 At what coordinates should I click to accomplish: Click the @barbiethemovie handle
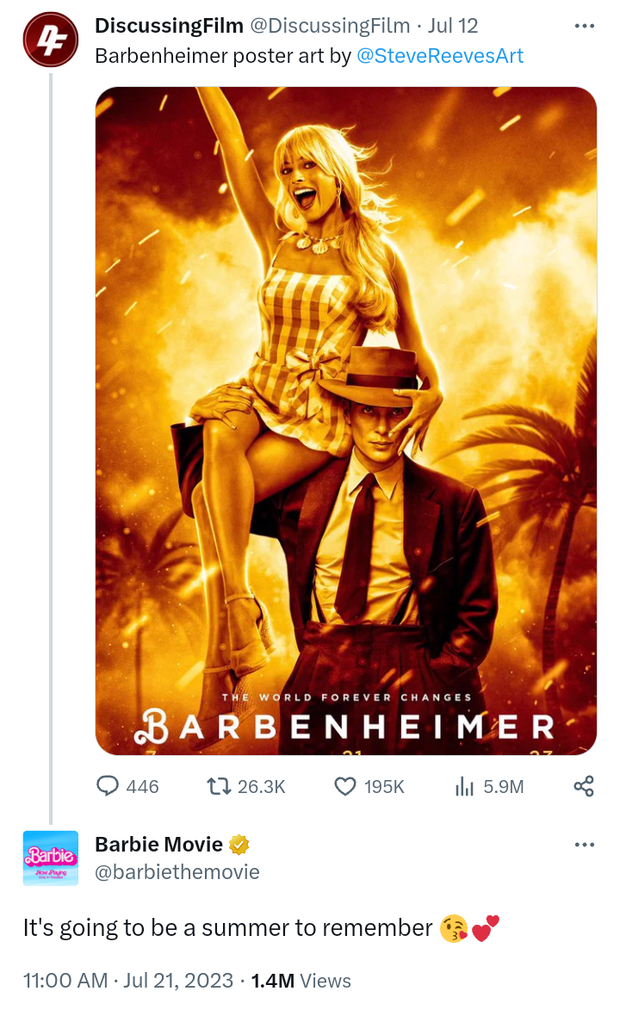177,872
